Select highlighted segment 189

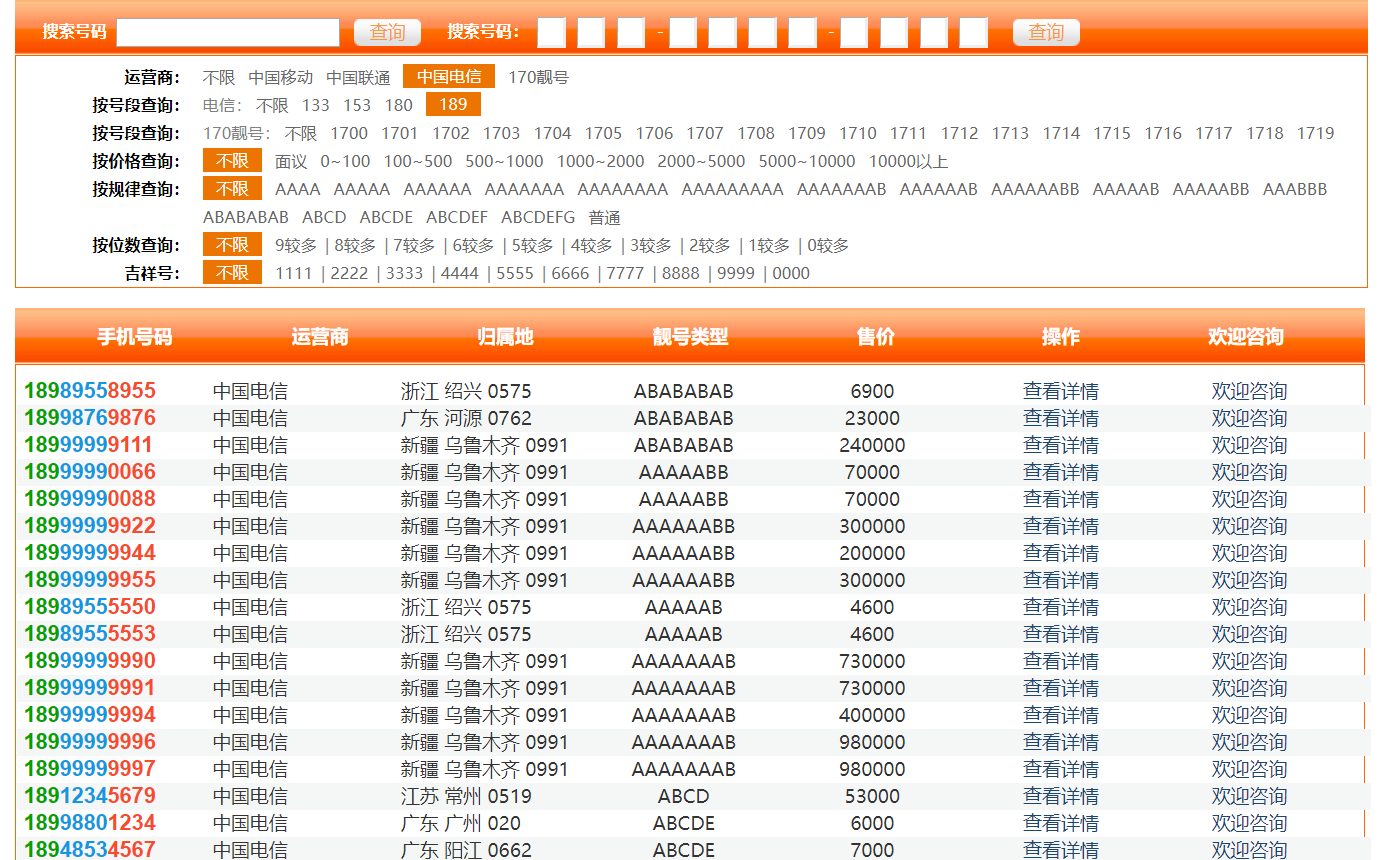point(453,105)
